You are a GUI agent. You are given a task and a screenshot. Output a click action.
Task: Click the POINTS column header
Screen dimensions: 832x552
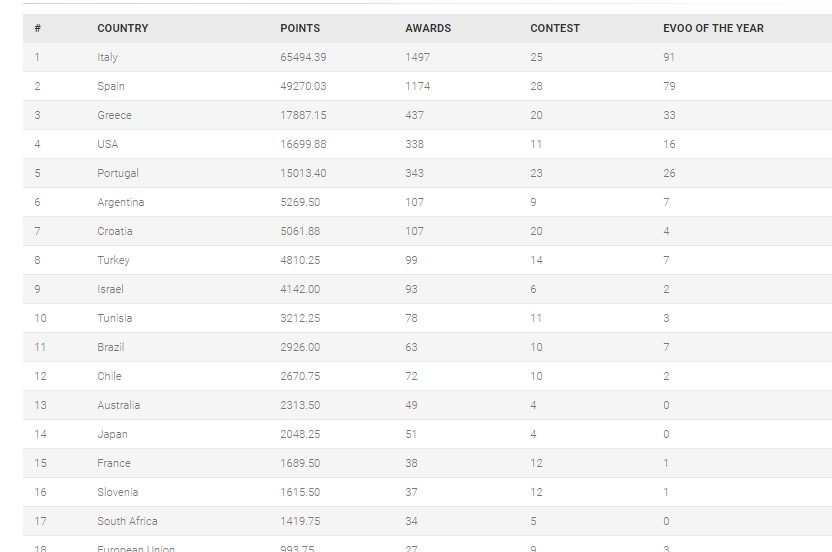coord(300,28)
